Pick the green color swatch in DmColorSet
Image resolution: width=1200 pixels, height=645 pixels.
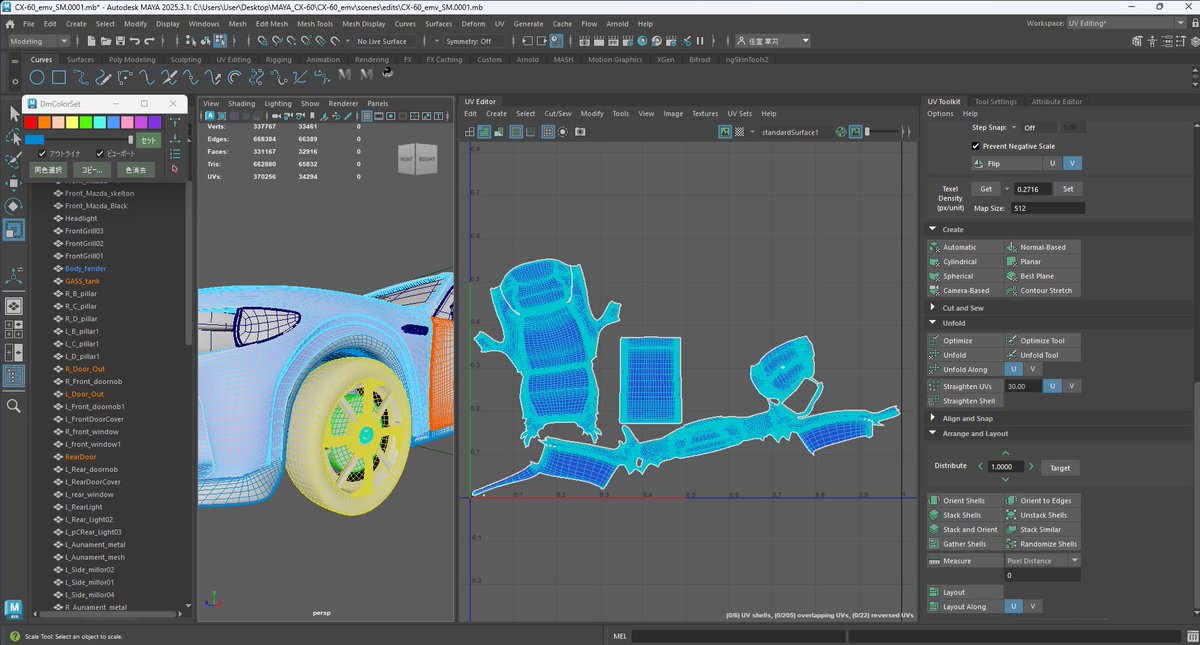coord(86,122)
